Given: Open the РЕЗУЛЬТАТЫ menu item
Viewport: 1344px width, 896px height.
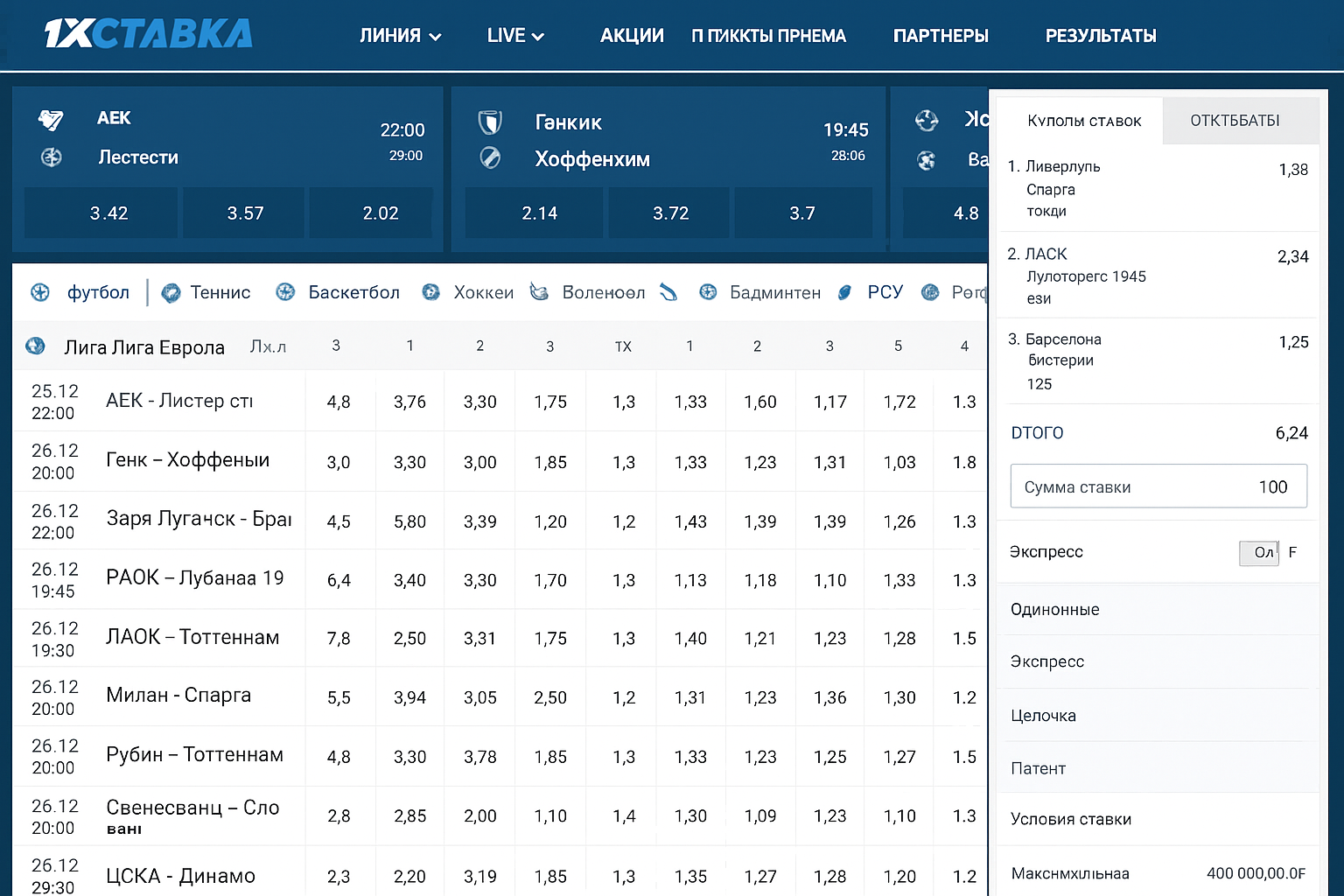Looking at the screenshot, I should tap(1100, 36).
